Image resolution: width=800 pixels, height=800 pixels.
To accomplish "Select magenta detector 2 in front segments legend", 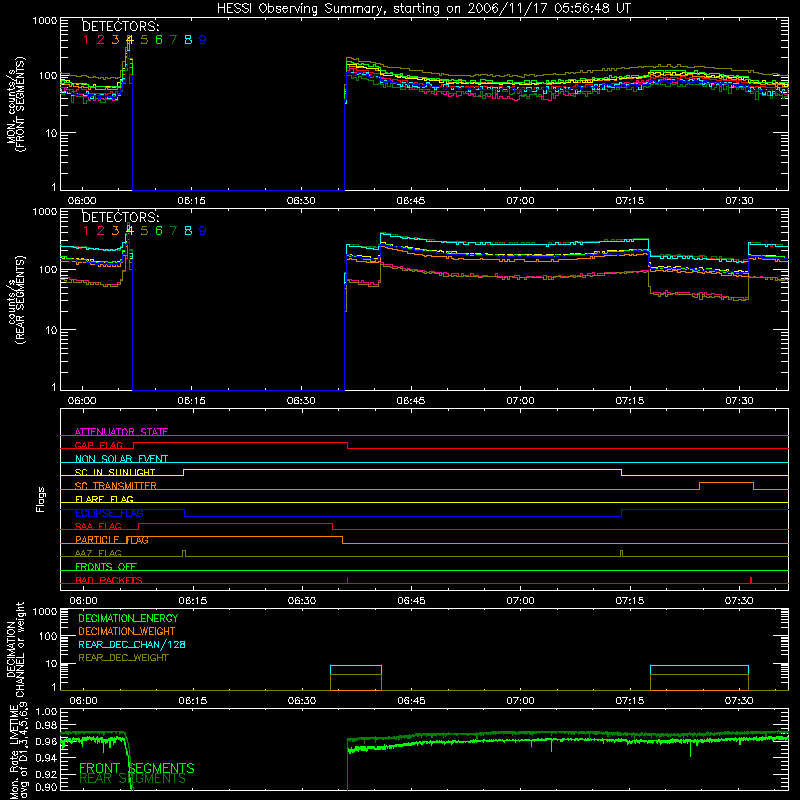I will point(101,40).
